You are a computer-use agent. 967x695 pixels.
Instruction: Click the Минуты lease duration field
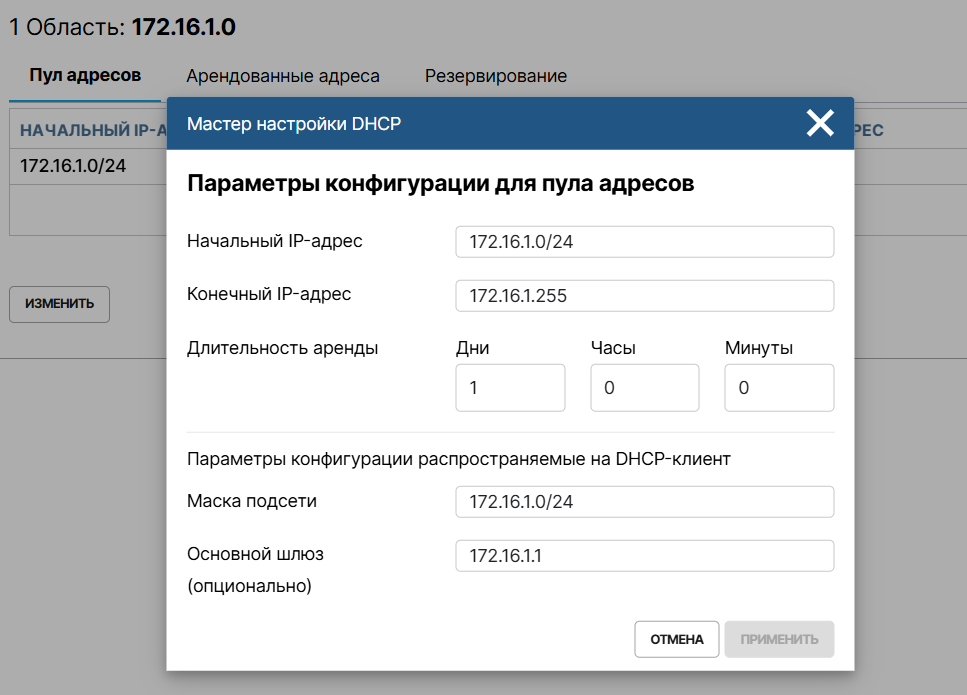[x=779, y=388]
